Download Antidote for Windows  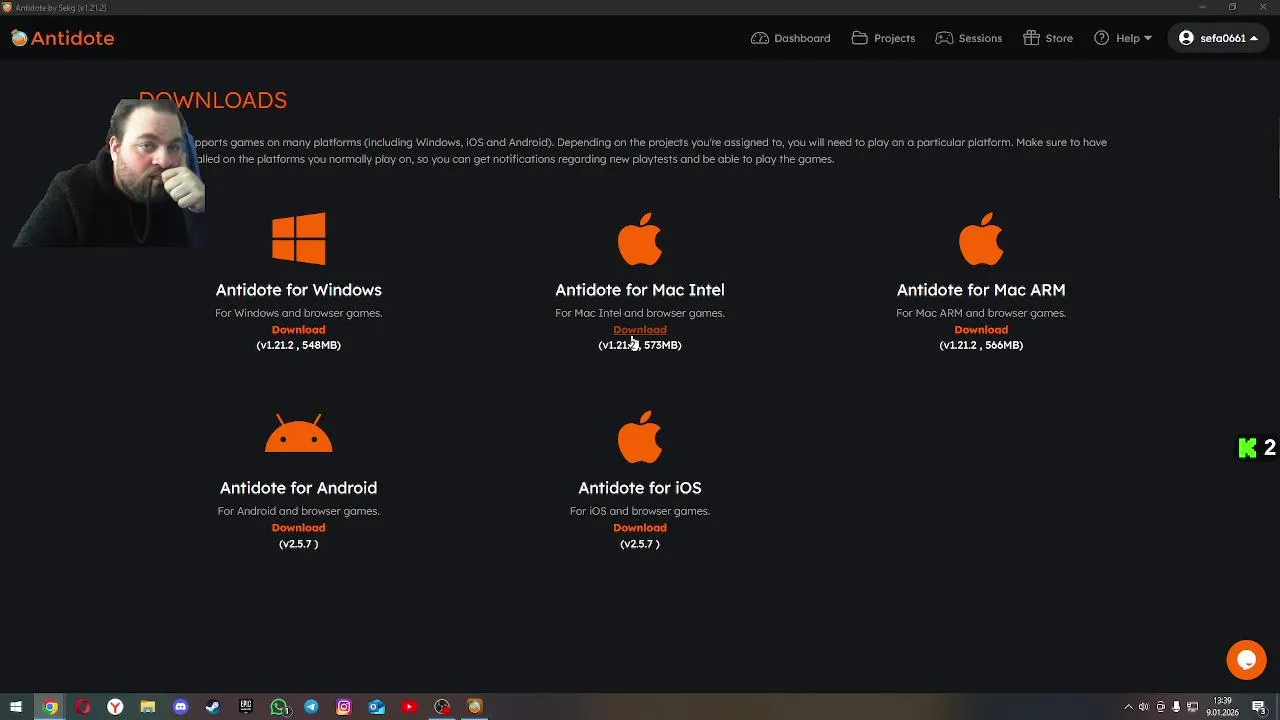298,329
